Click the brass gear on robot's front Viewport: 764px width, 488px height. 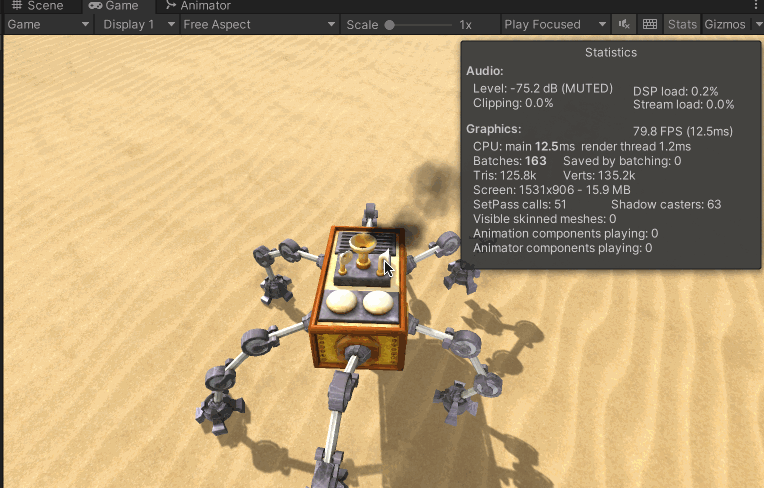[x=353, y=350]
